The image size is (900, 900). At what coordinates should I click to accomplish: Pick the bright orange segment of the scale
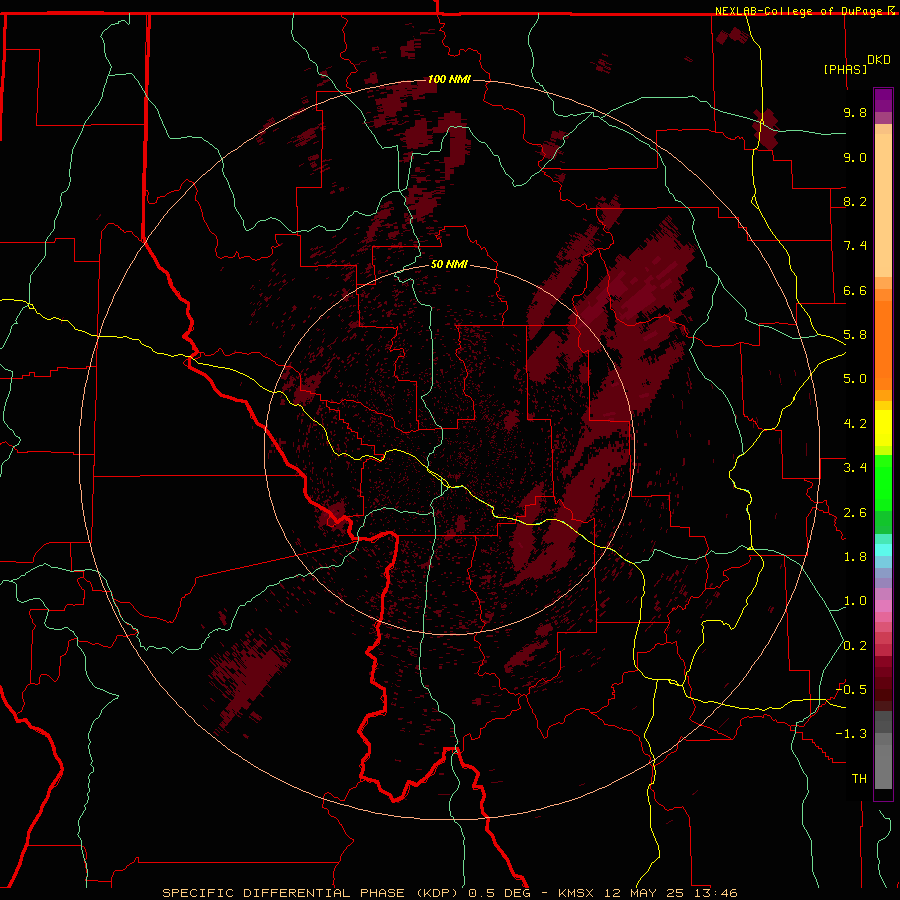[883, 344]
